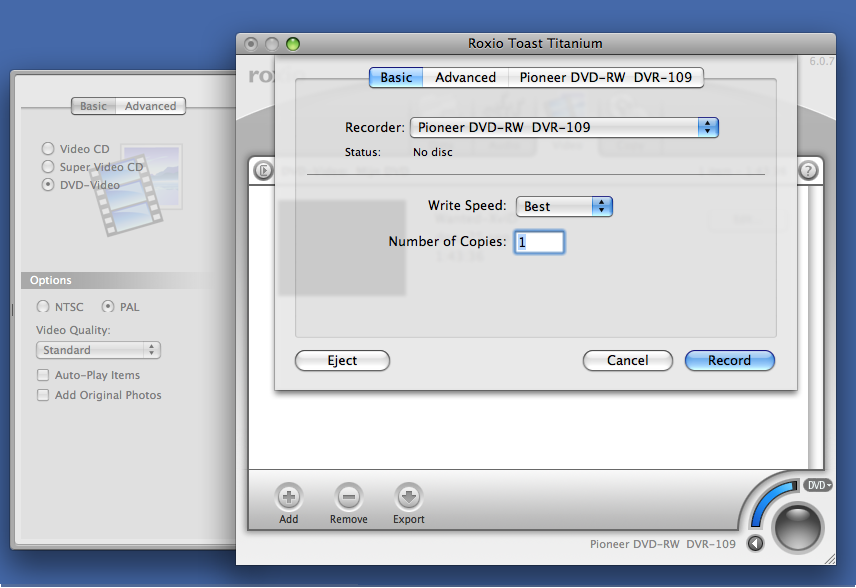This screenshot has width=856, height=588.
Task: Select the NTSC radio button
Action: pyautogui.click(x=43, y=307)
